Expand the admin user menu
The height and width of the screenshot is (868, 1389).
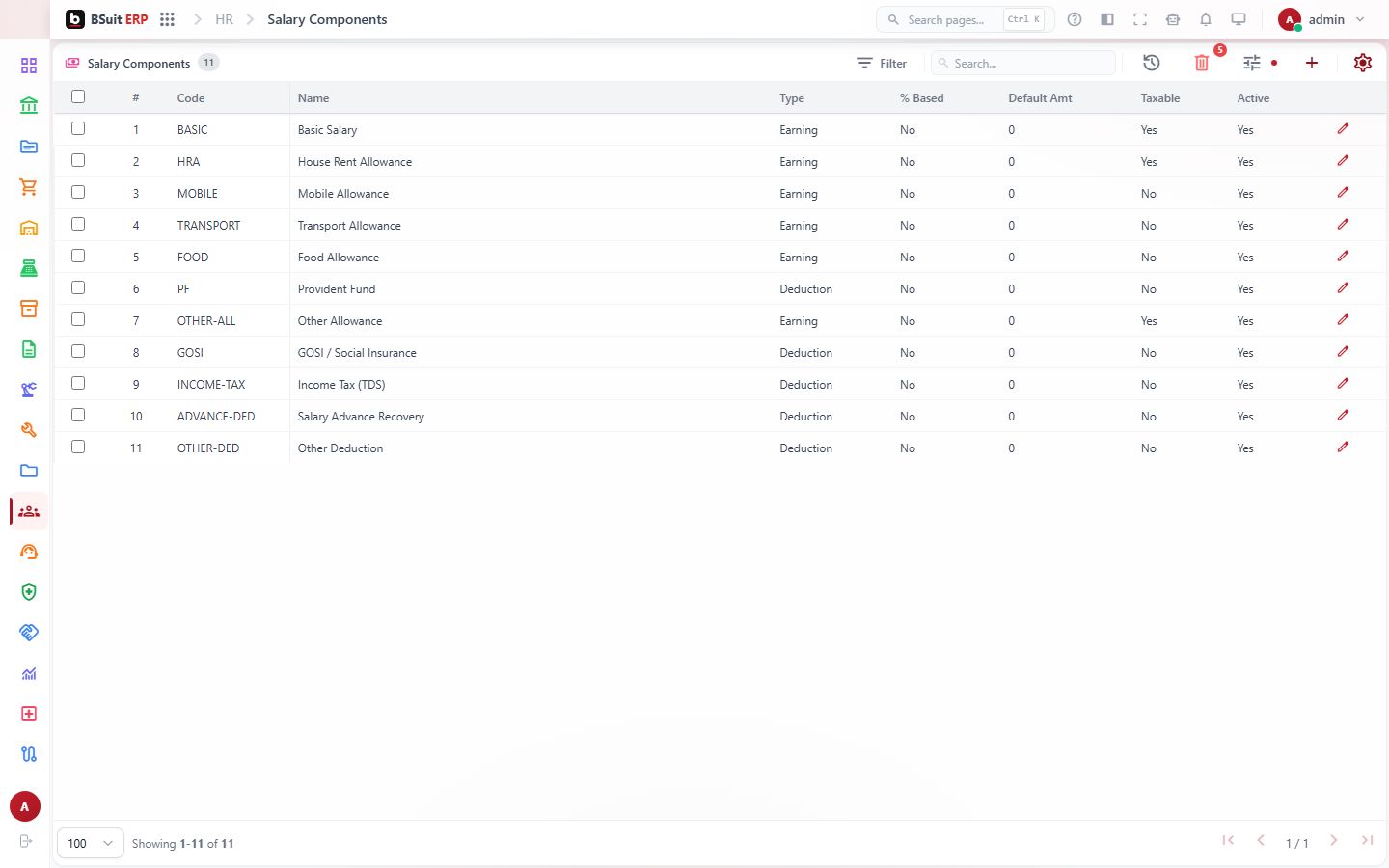coord(1321,19)
